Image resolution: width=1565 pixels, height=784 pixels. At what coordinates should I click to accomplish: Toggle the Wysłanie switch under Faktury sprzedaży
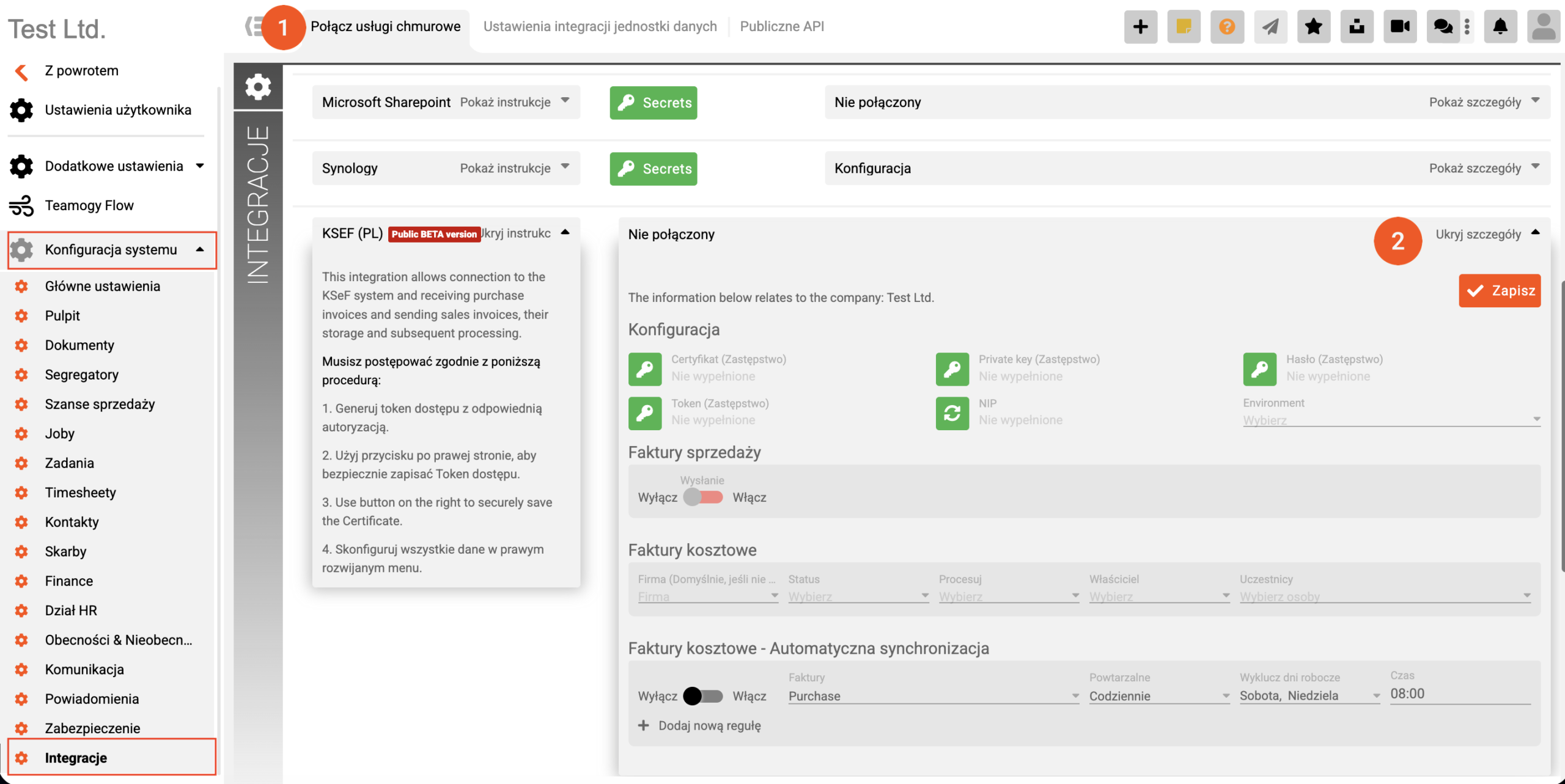(703, 497)
